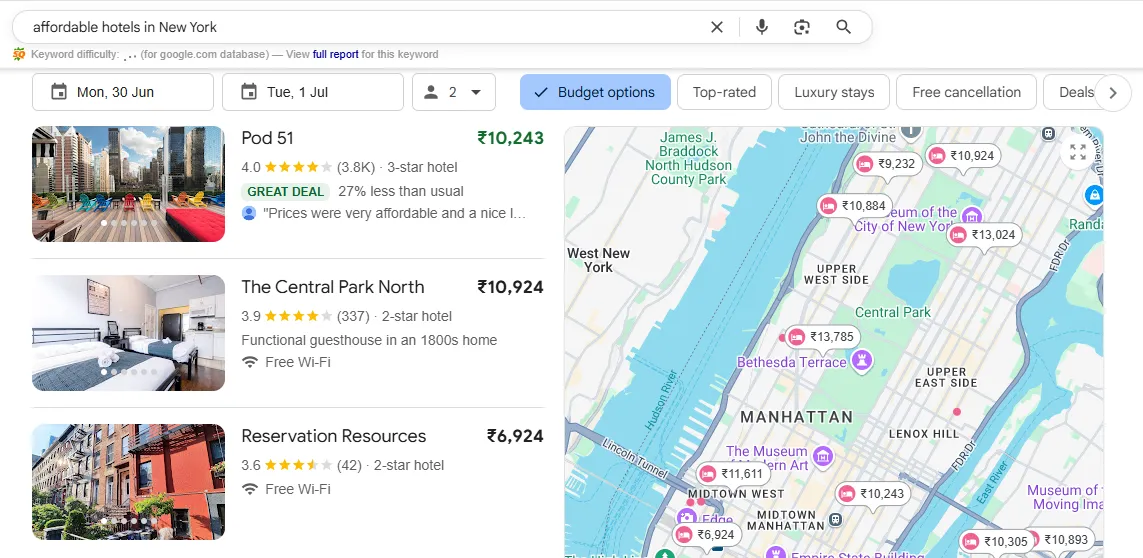Click the Bethesda Terrace landmark marker
Image resolution: width=1143 pixels, height=558 pixels.
click(863, 359)
